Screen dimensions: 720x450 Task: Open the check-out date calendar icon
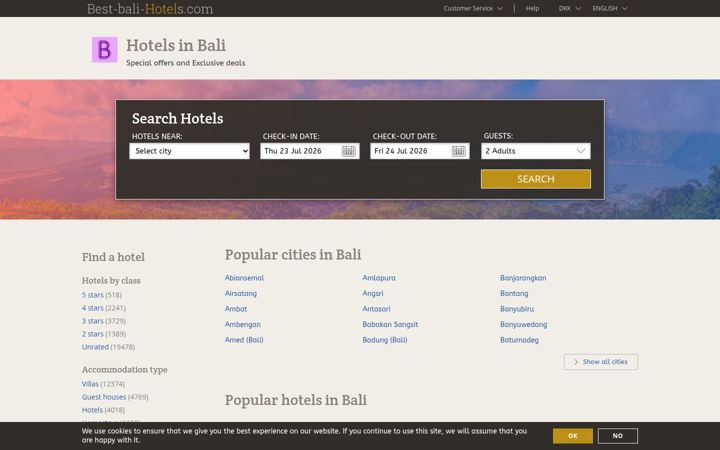coord(459,151)
